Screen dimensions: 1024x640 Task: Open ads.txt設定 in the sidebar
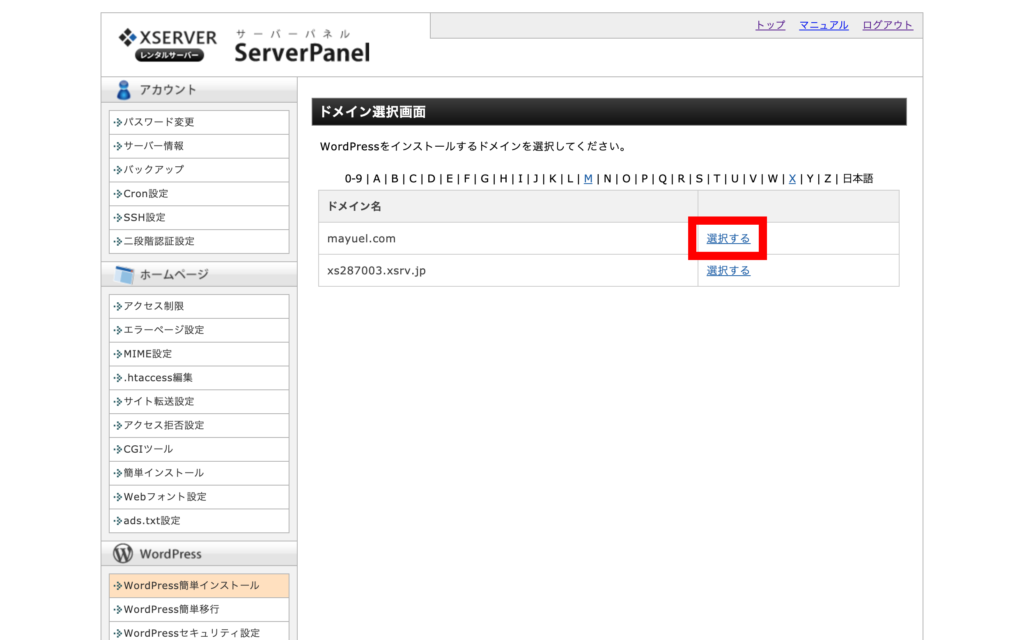pos(199,521)
